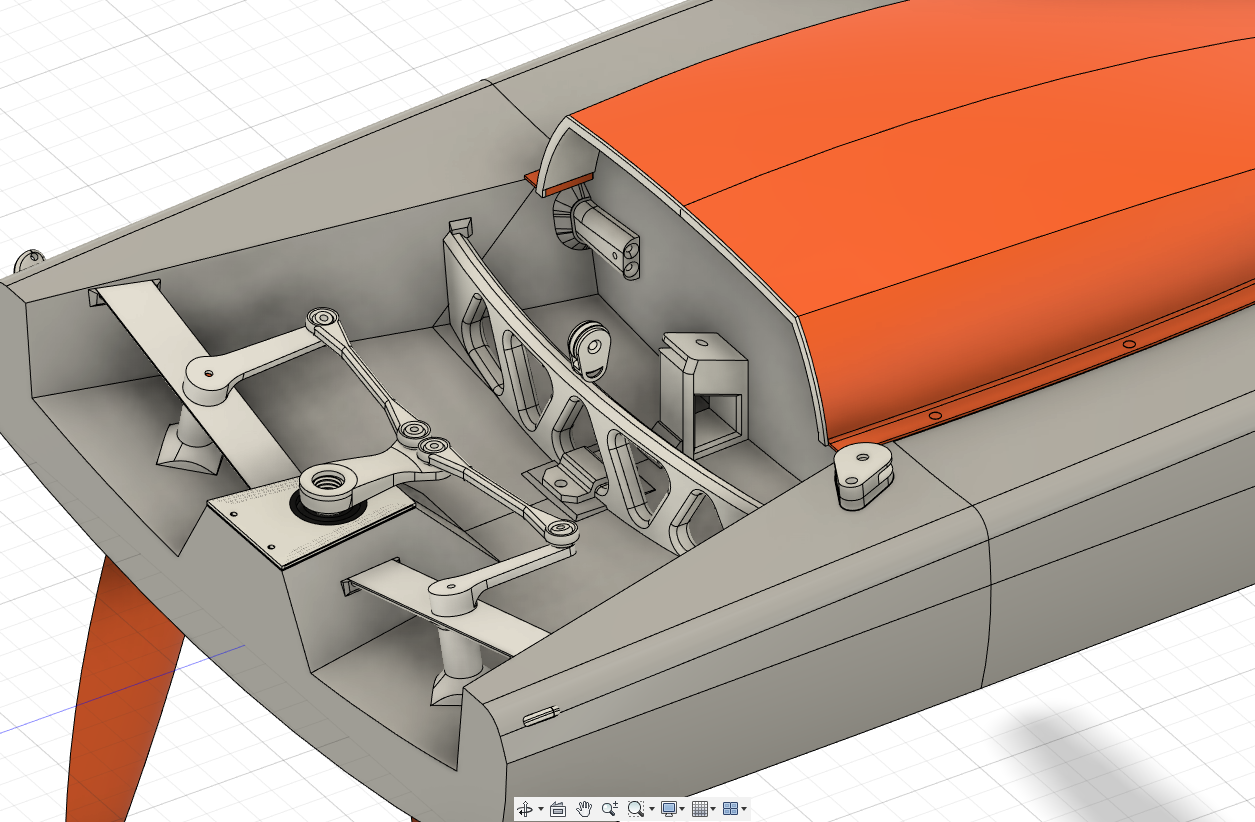1255x822 pixels.
Task: Click the Zoom Window fit icon
Action: (x=636, y=809)
